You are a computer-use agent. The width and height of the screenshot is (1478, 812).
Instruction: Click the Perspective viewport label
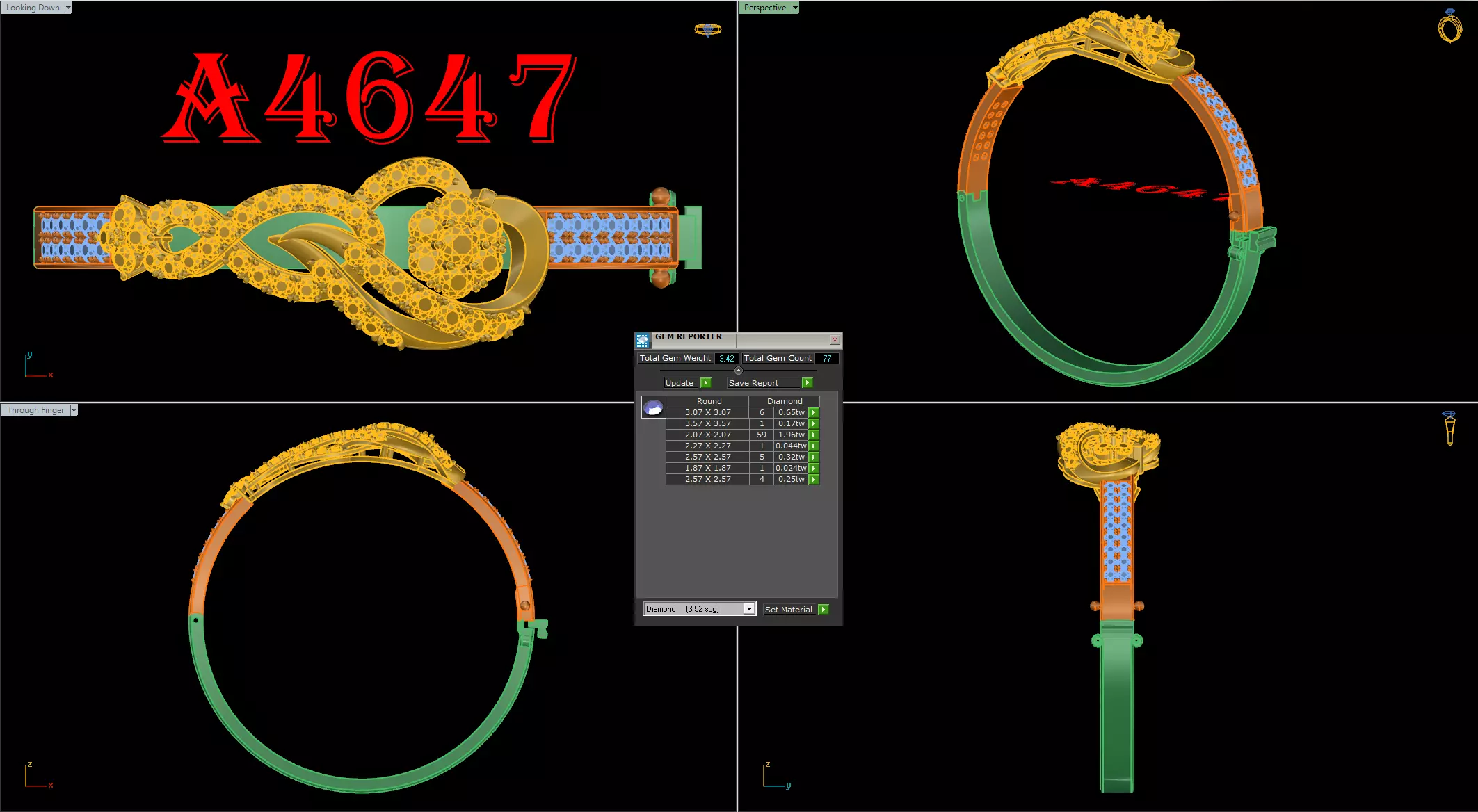coord(765,8)
